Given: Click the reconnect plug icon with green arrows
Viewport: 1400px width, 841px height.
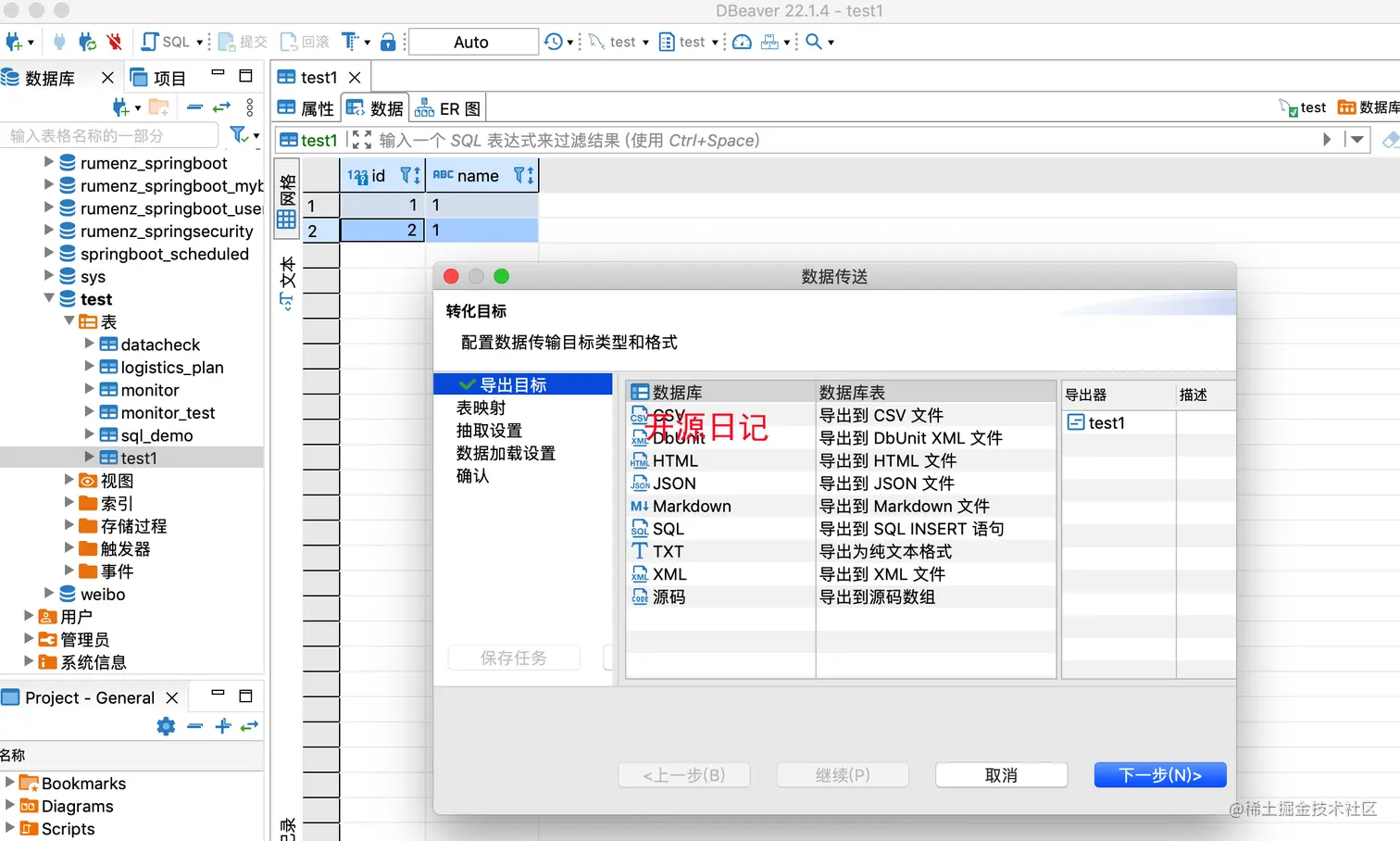Looking at the screenshot, I should click(88, 42).
